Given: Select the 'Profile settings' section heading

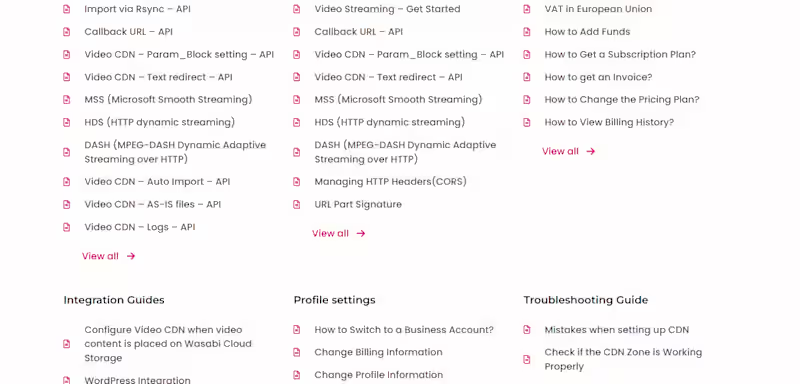Looking at the screenshot, I should tap(334, 300).
